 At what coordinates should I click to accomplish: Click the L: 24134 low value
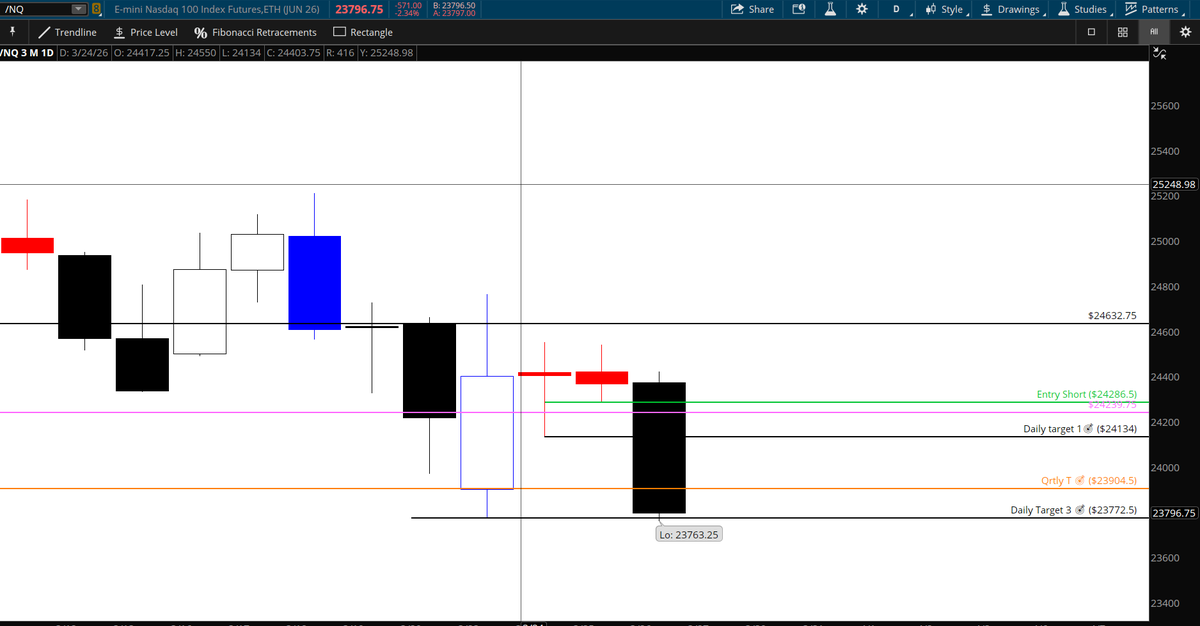(241, 52)
